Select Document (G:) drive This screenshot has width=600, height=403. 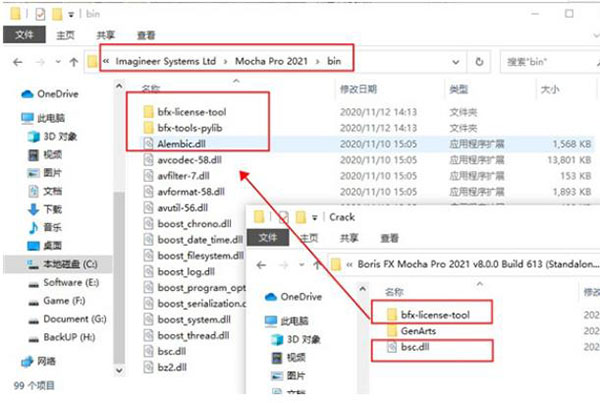tap(68, 319)
